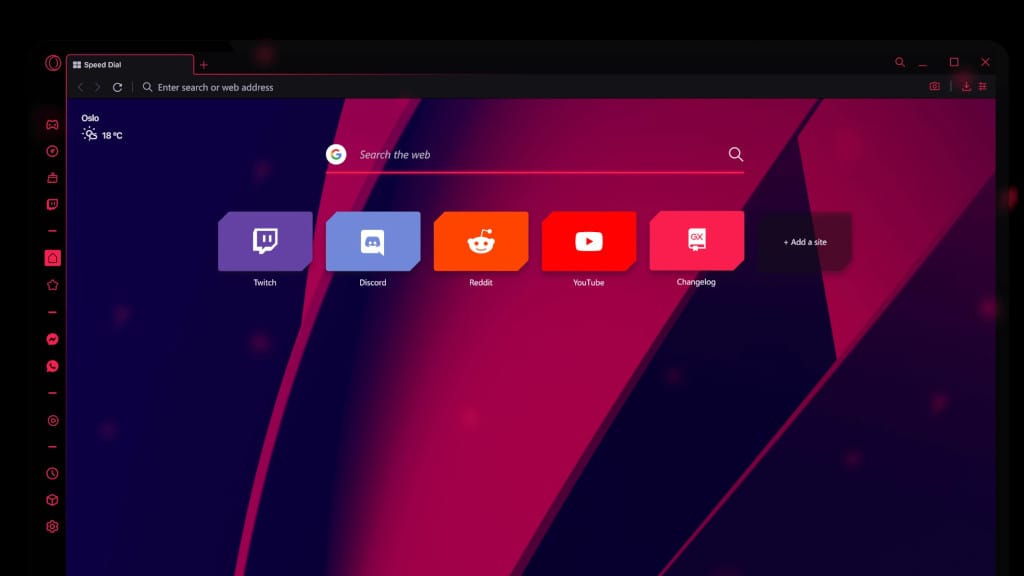Open History clock icon in sidebar

(x=52, y=473)
